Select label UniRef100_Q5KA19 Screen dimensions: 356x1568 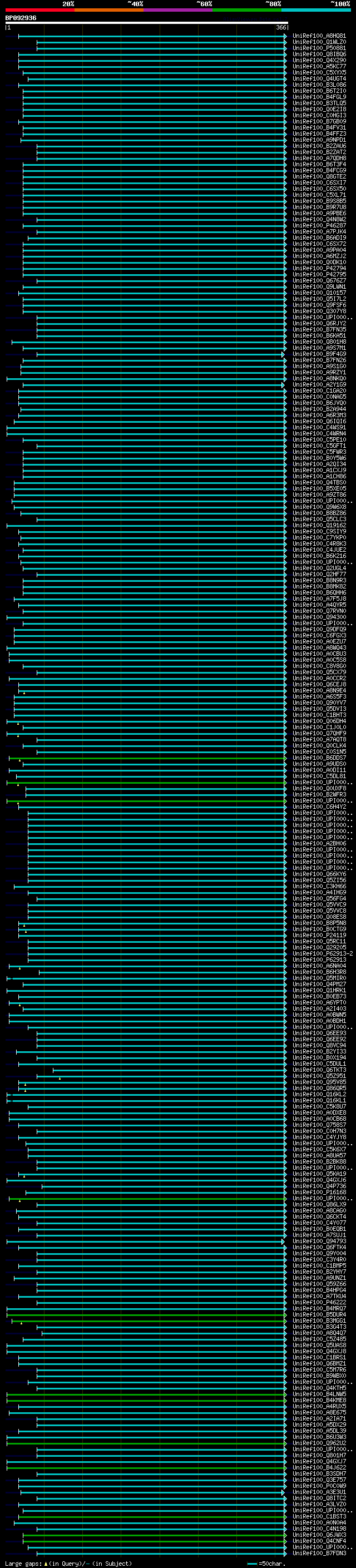319,1174
